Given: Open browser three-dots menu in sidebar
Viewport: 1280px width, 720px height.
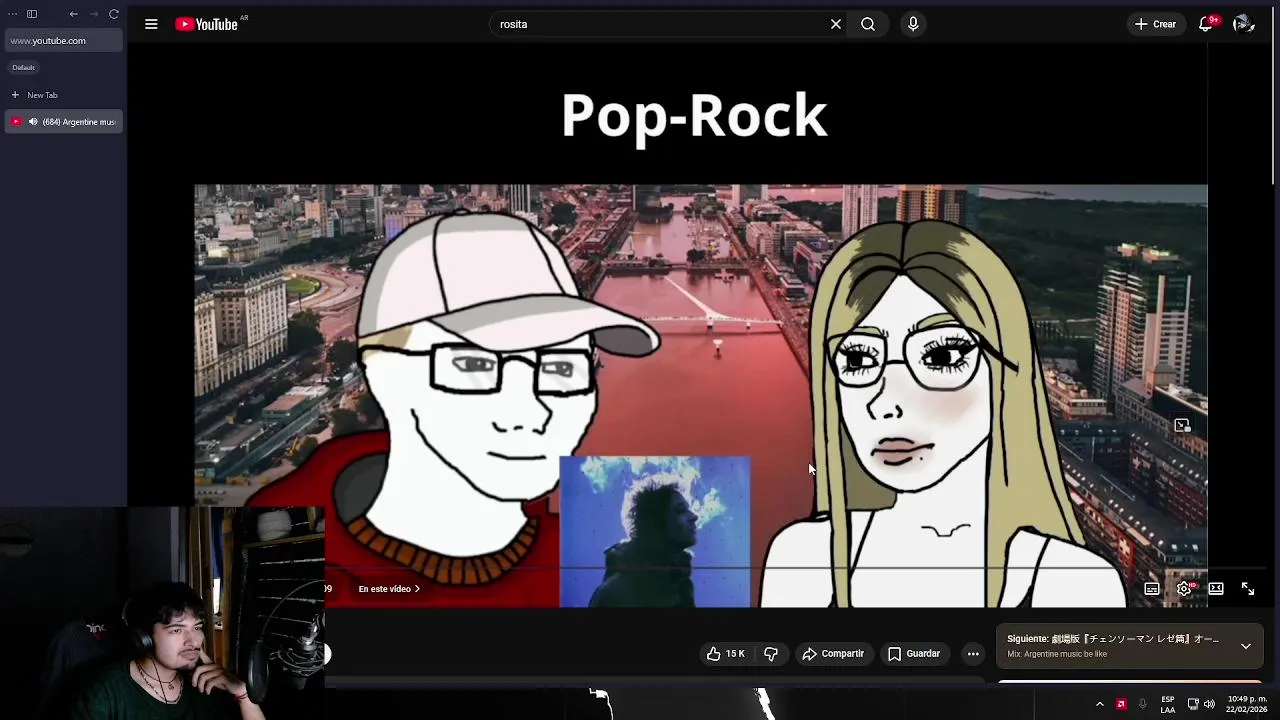Looking at the screenshot, I should tap(13, 14).
